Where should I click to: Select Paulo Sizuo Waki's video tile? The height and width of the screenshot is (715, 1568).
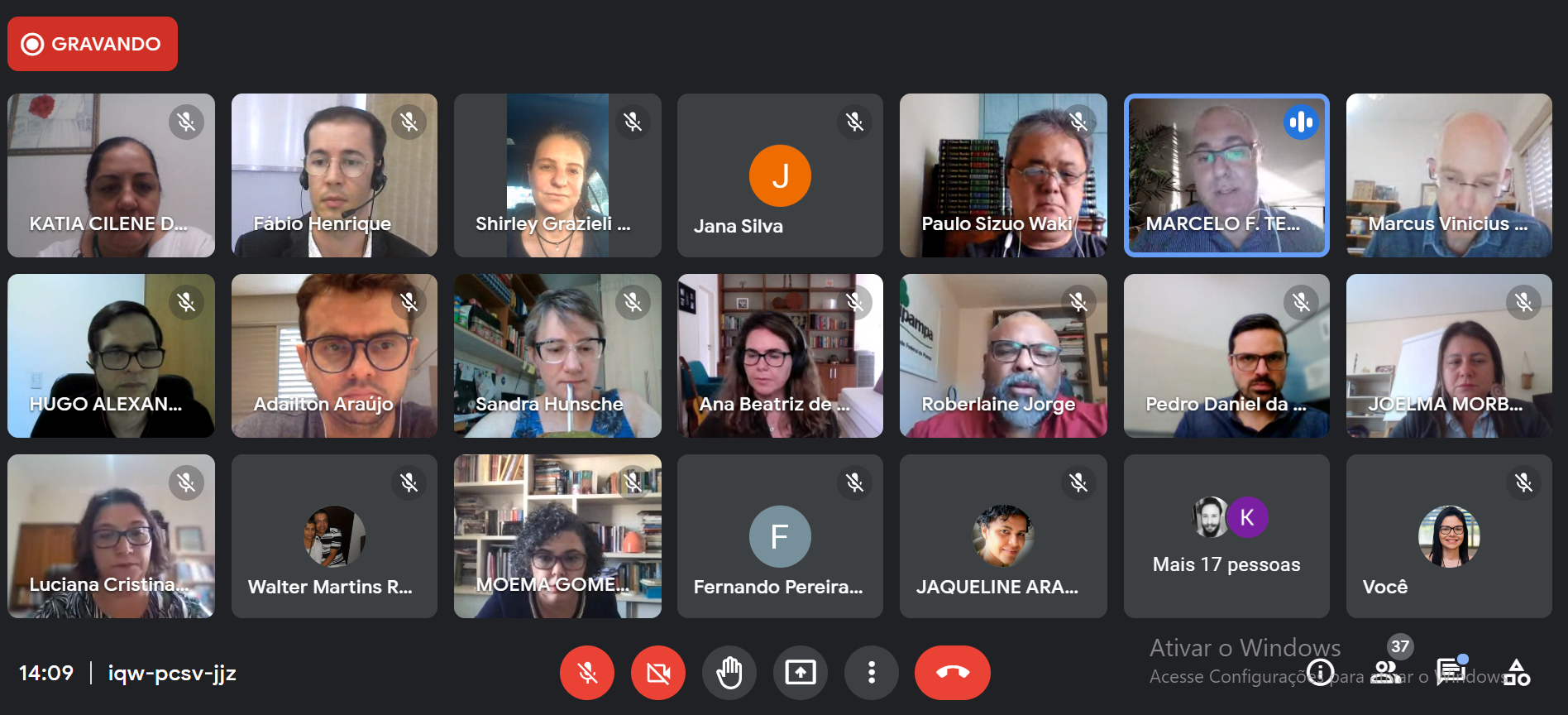(1003, 175)
